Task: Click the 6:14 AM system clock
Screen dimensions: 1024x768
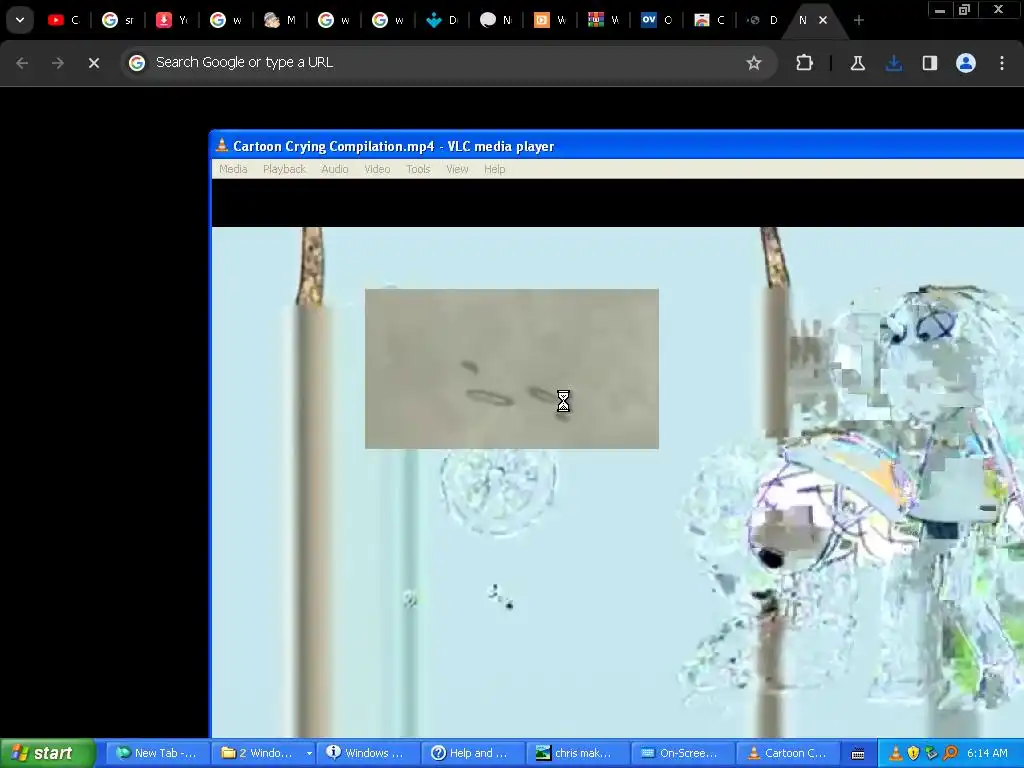Action: coord(987,754)
